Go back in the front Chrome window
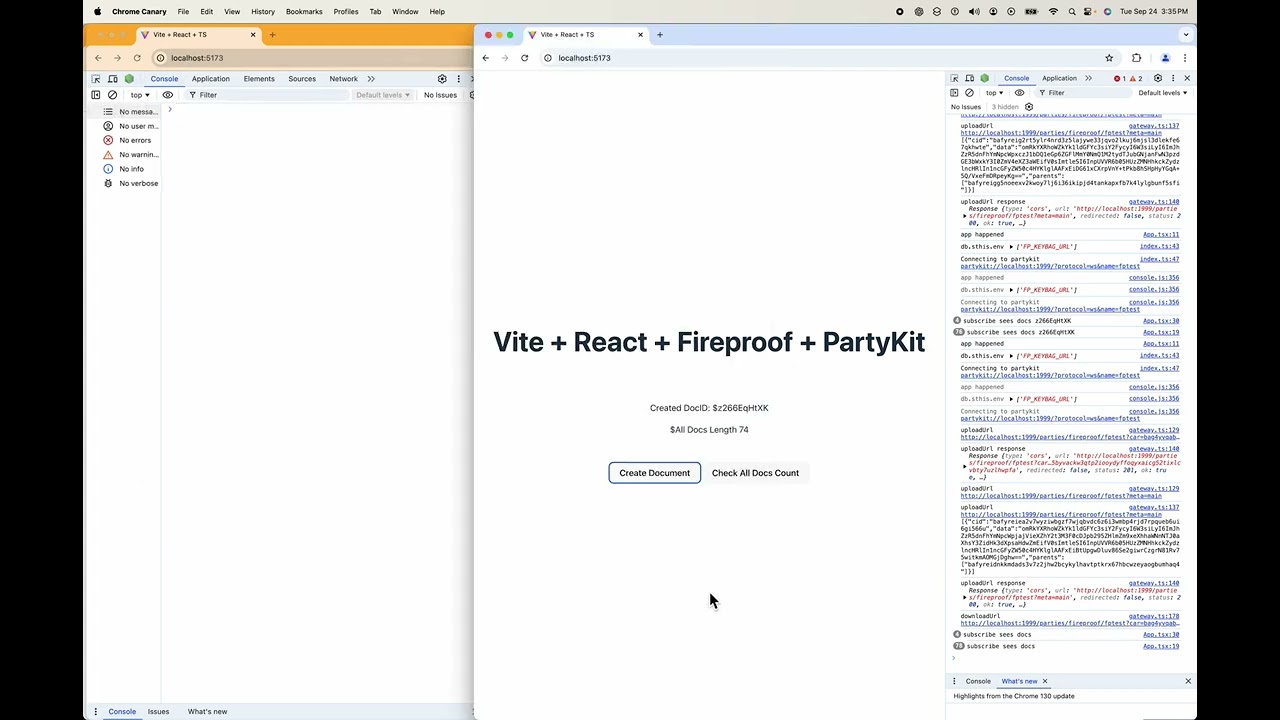This screenshot has width=1280, height=720. (486, 58)
